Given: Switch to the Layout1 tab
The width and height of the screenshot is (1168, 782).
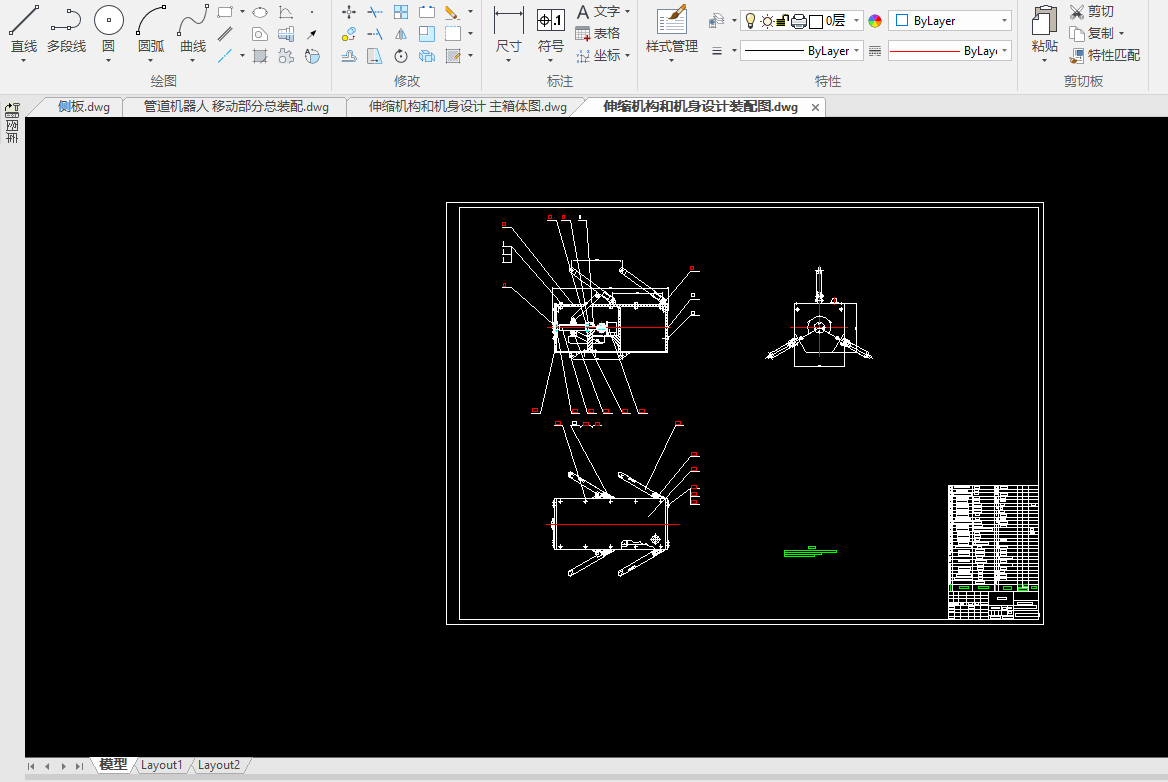Looking at the screenshot, I should (162, 765).
